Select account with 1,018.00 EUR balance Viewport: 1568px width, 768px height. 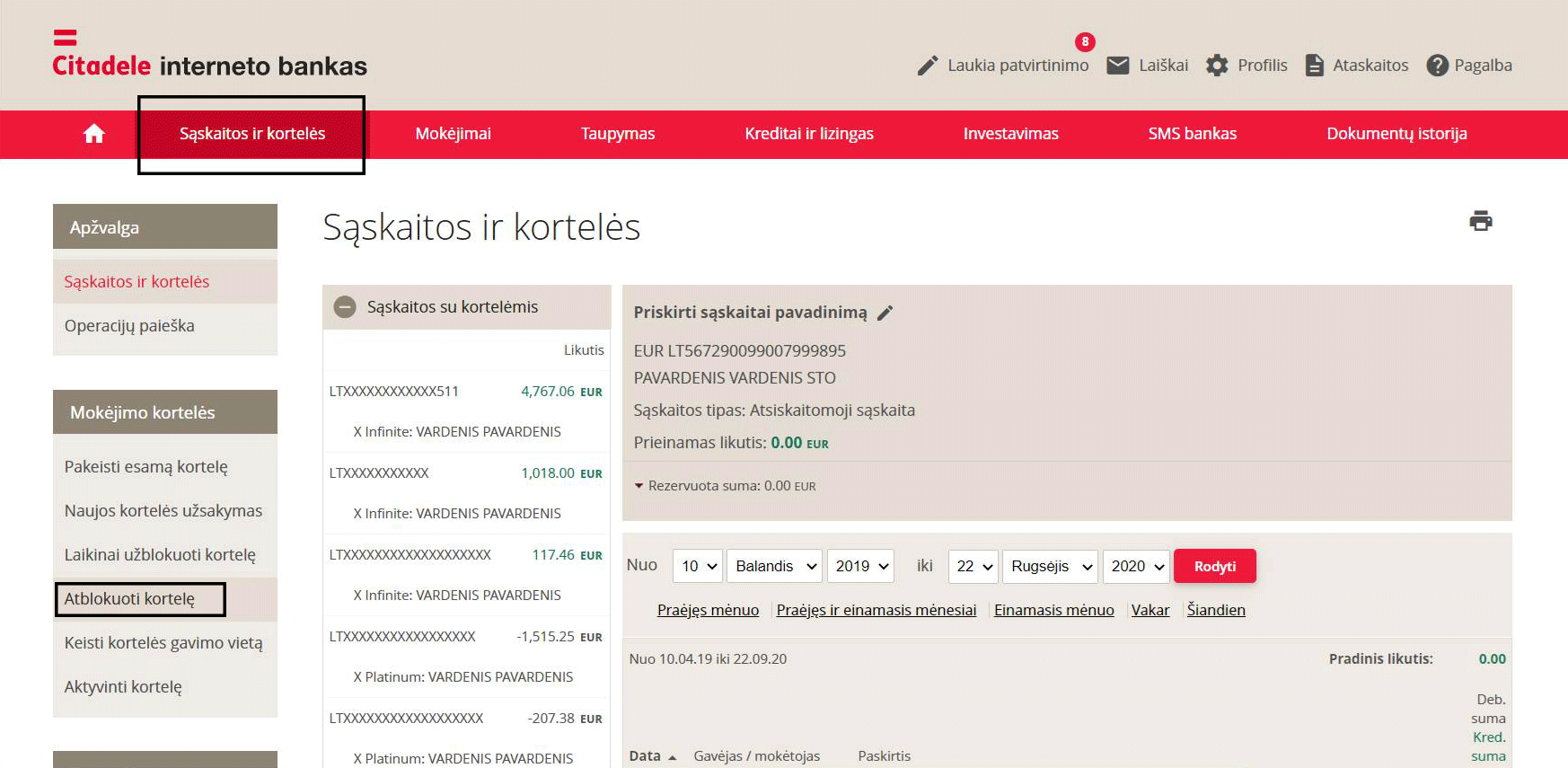point(466,473)
